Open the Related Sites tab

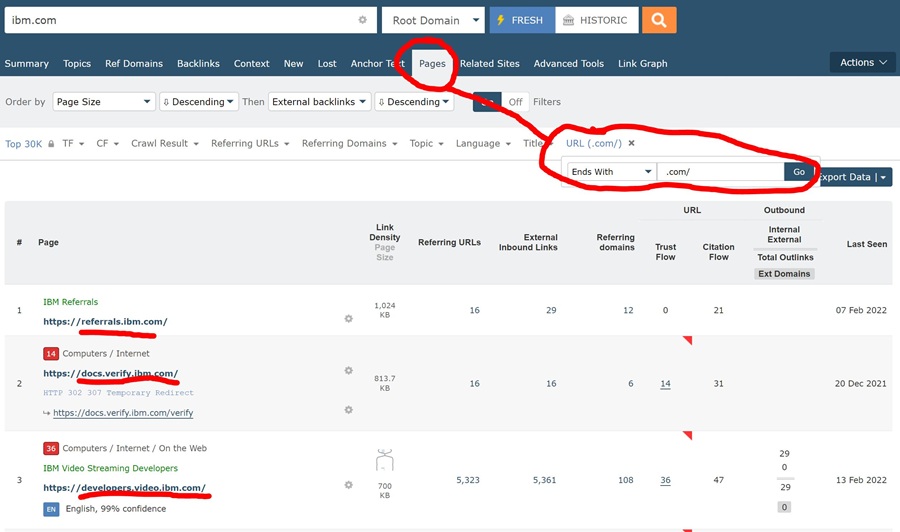(x=490, y=64)
